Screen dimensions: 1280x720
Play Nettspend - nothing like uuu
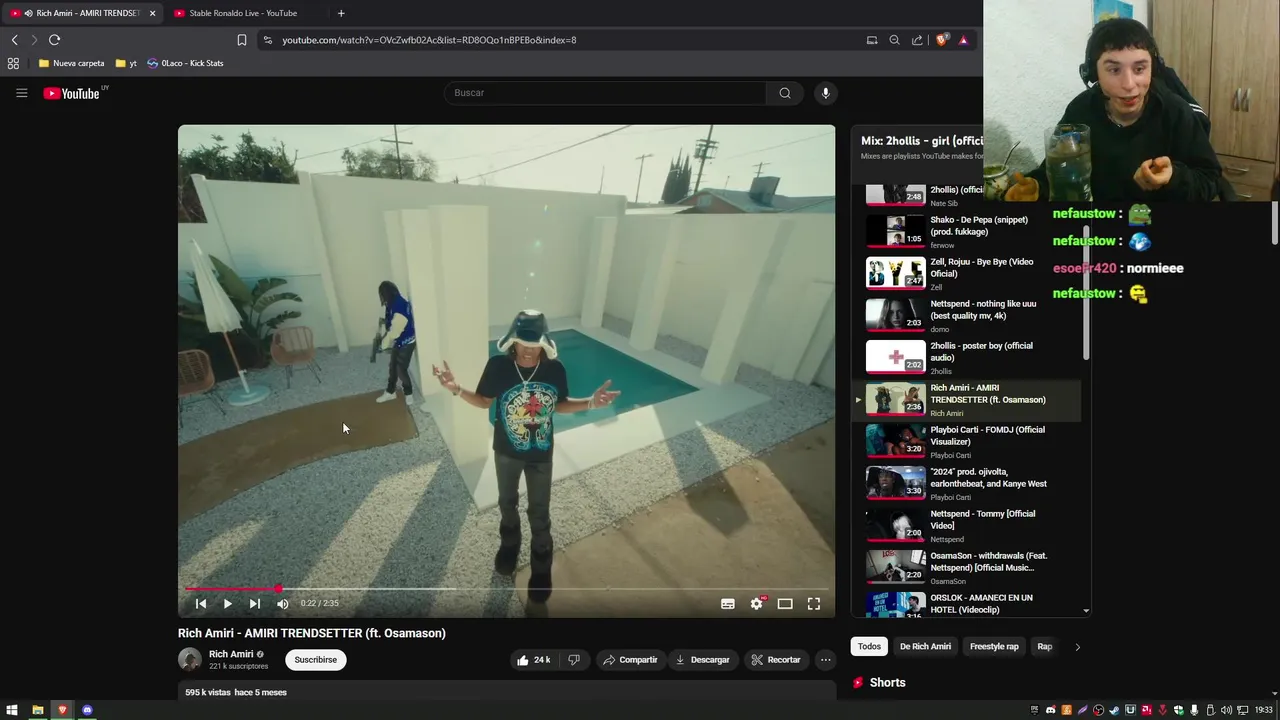click(966, 314)
